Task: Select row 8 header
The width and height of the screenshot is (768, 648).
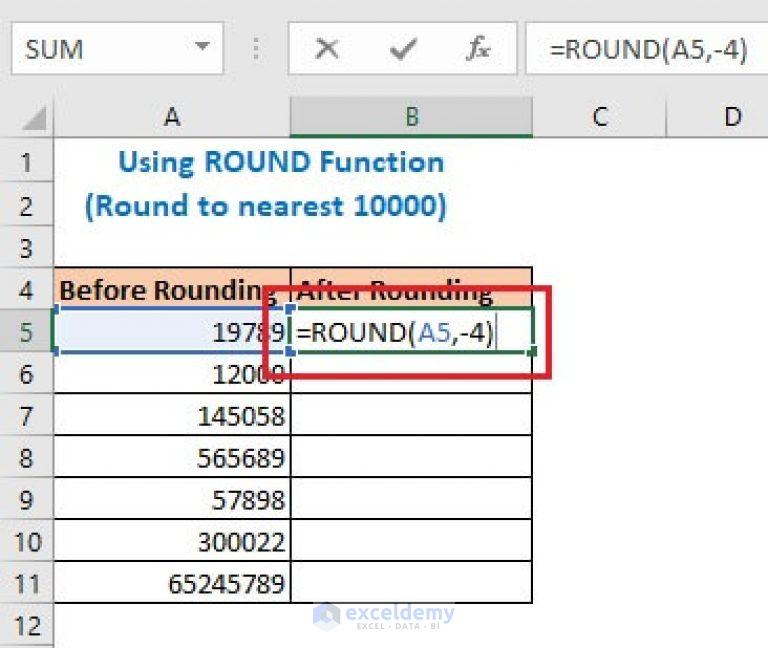Action: pyautogui.click(x=26, y=457)
